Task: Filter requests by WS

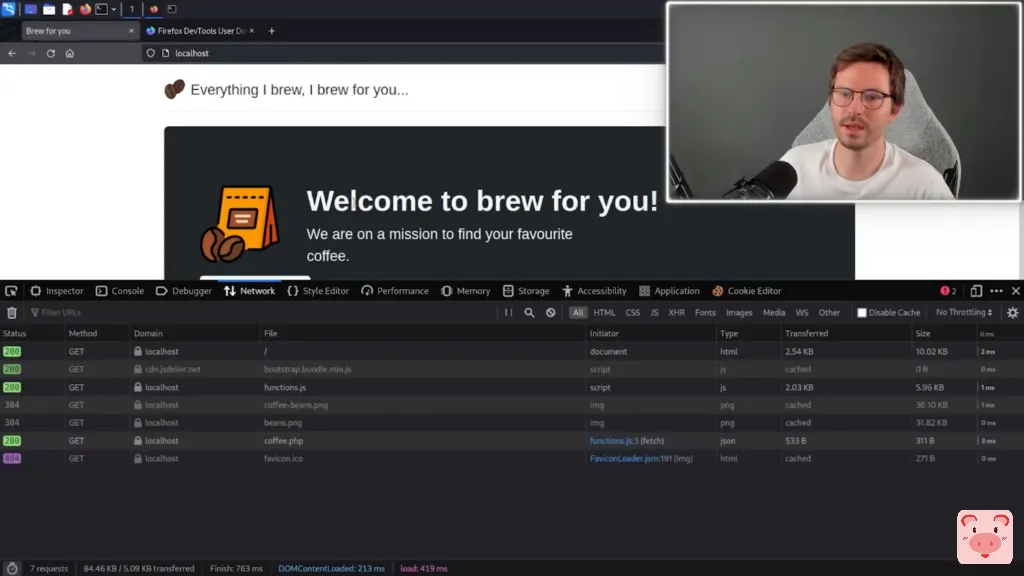Action: click(x=802, y=313)
